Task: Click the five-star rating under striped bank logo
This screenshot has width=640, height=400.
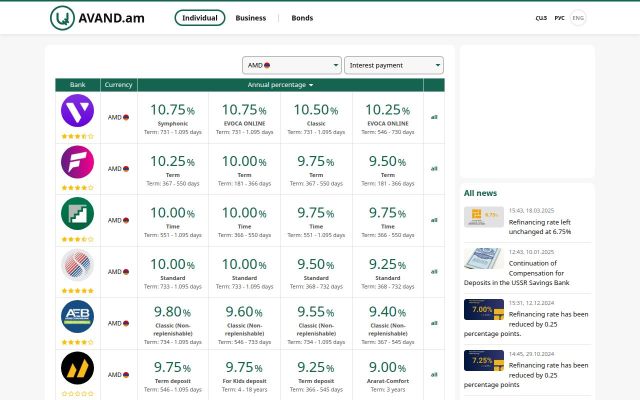Action: pyautogui.click(x=78, y=291)
